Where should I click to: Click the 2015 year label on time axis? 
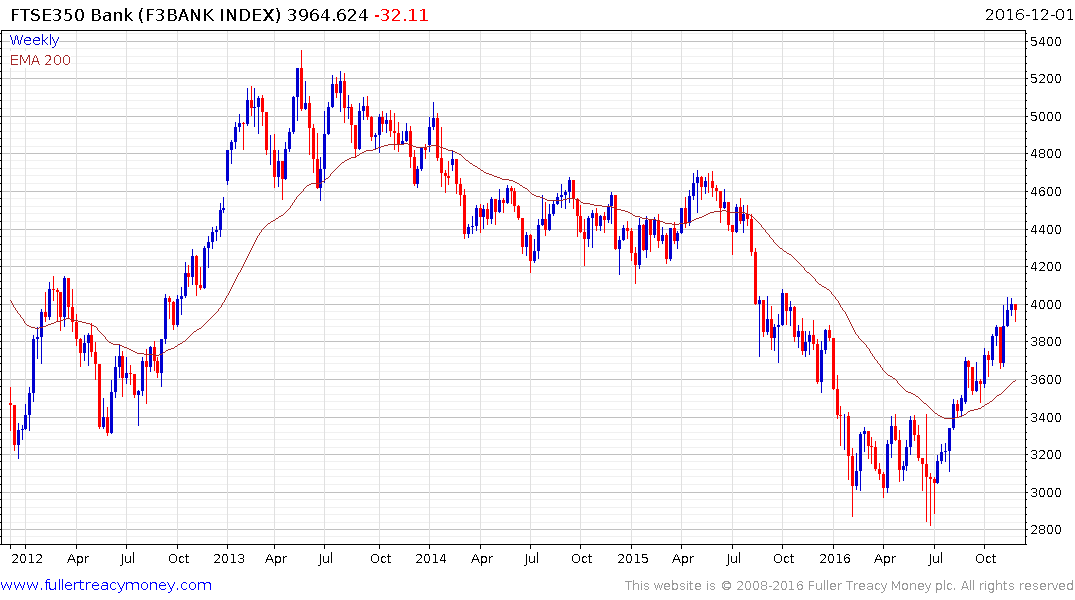[x=632, y=558]
